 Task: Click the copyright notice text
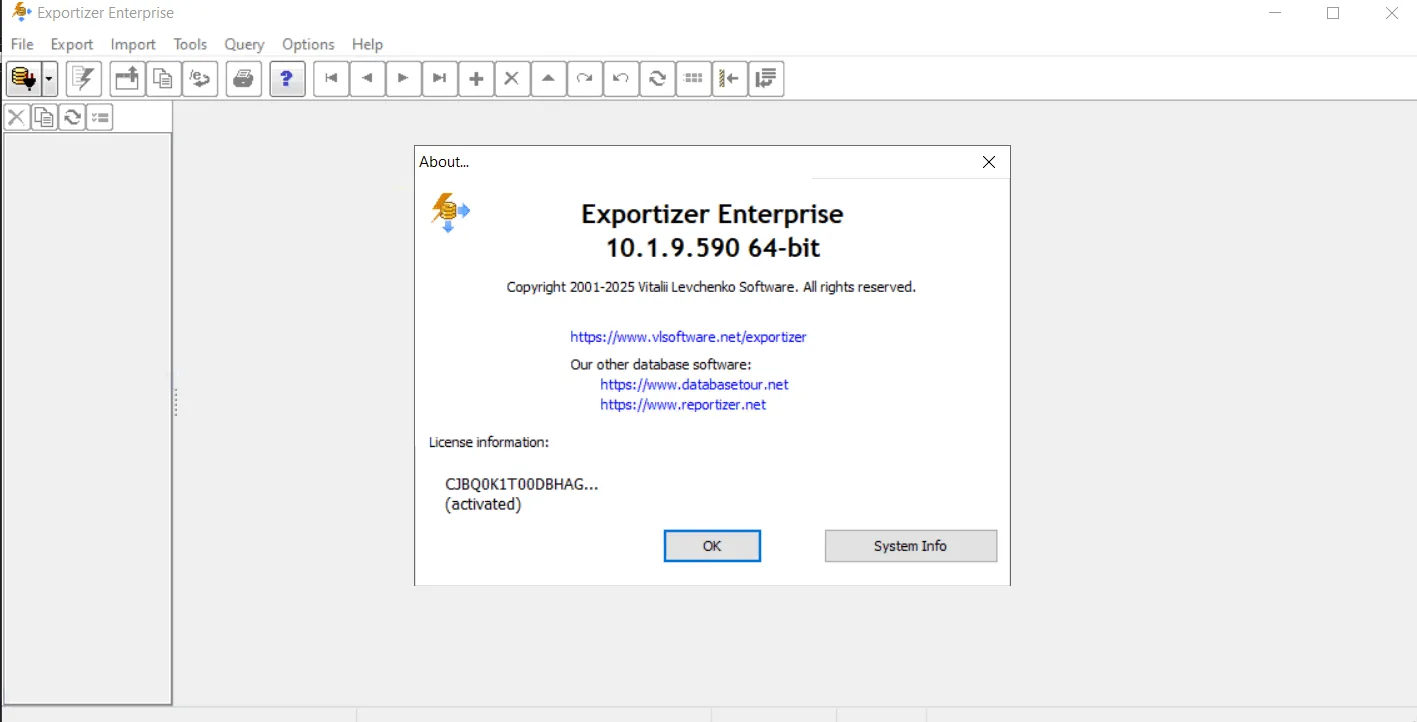click(x=711, y=287)
